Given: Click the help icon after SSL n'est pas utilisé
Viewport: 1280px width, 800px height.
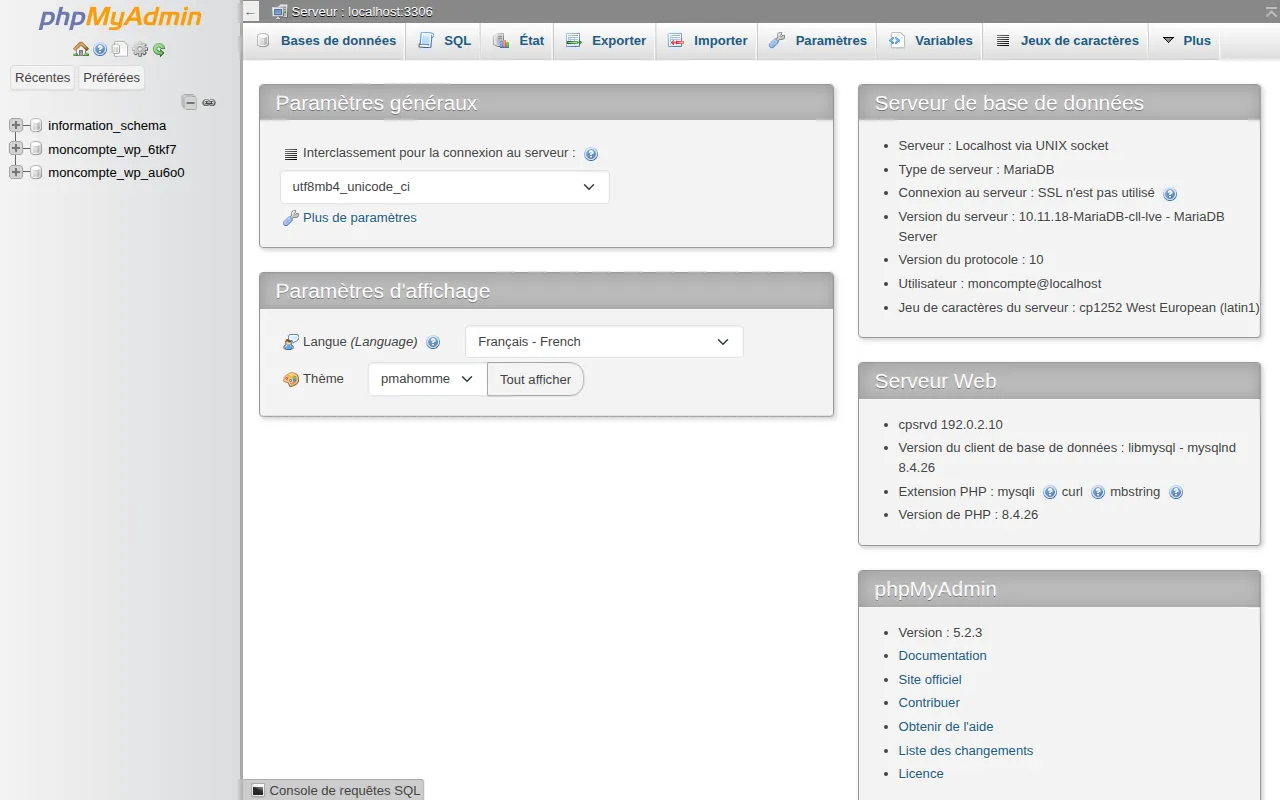Looking at the screenshot, I should tap(1170, 194).
